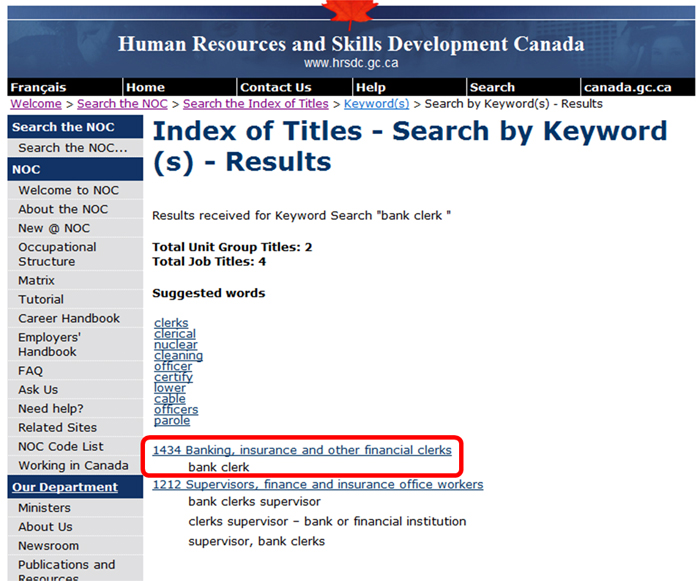Click 'bank clerks supervisor' job title
Viewport: 700px width, 581px height.
pos(254,502)
